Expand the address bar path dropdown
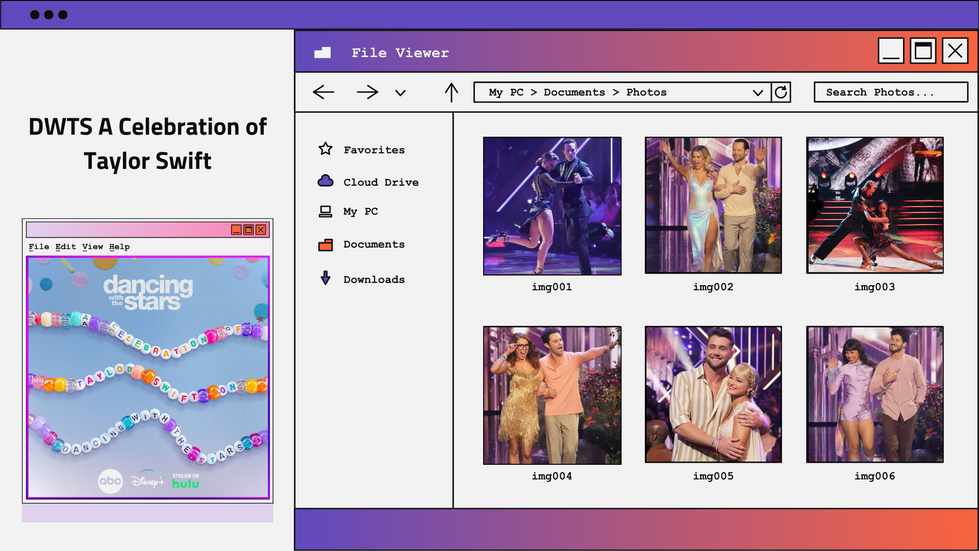Screen dimensions: 979x551 758,93
